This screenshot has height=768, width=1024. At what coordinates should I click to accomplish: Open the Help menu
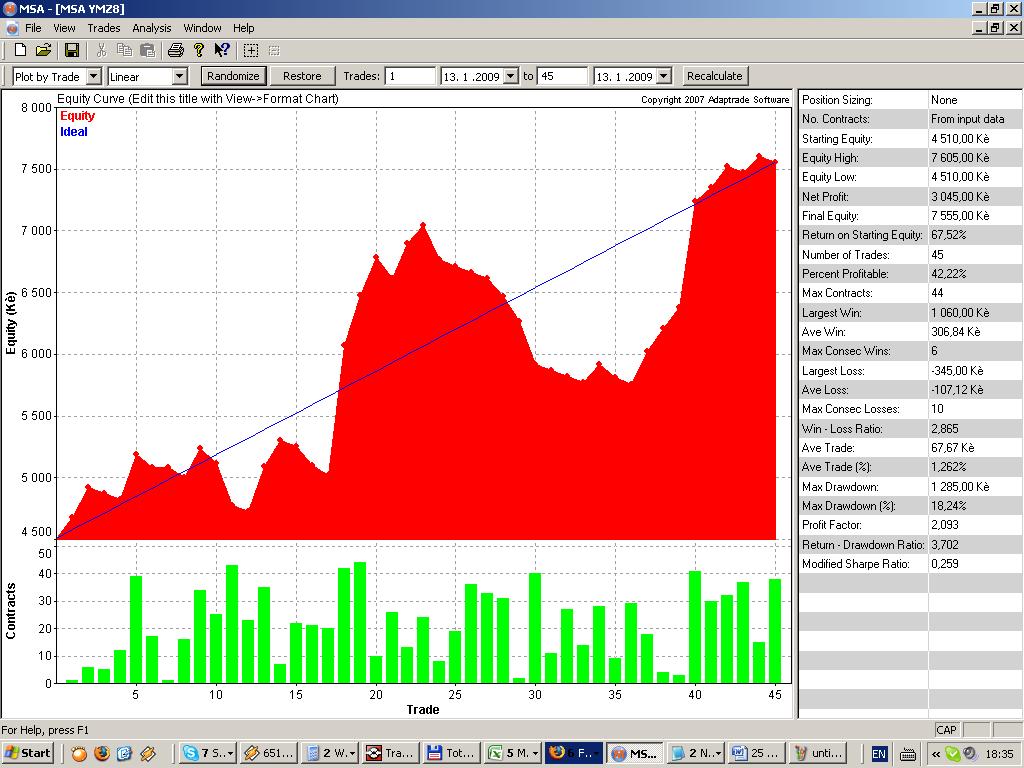(244, 28)
